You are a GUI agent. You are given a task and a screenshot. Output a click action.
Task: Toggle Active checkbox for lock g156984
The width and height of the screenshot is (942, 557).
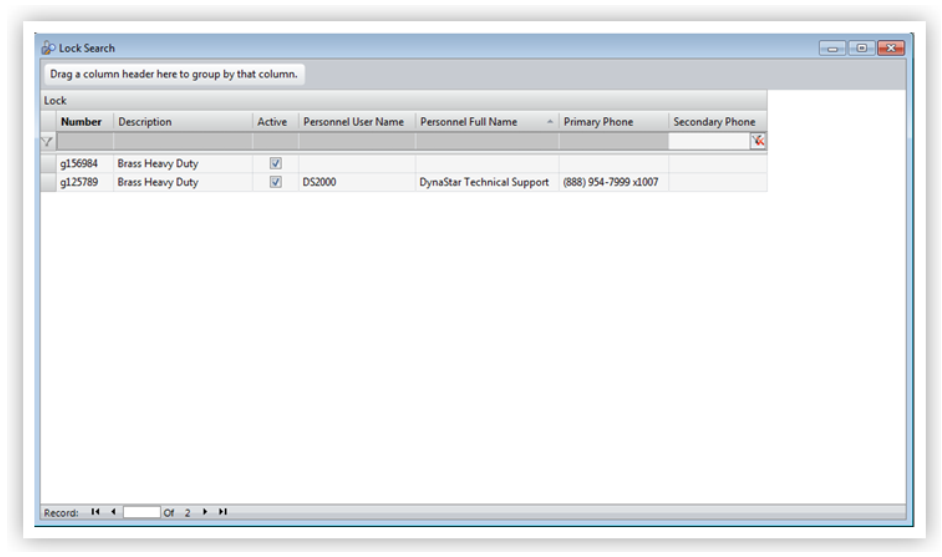pos(276,163)
